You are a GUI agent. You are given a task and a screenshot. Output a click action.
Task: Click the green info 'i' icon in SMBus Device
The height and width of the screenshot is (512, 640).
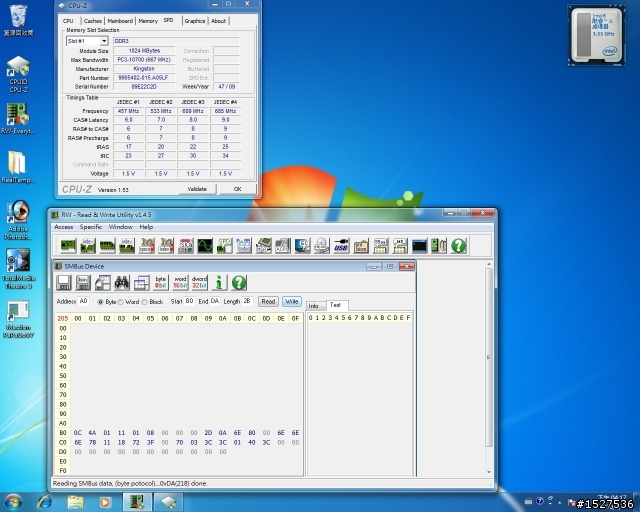(219, 283)
